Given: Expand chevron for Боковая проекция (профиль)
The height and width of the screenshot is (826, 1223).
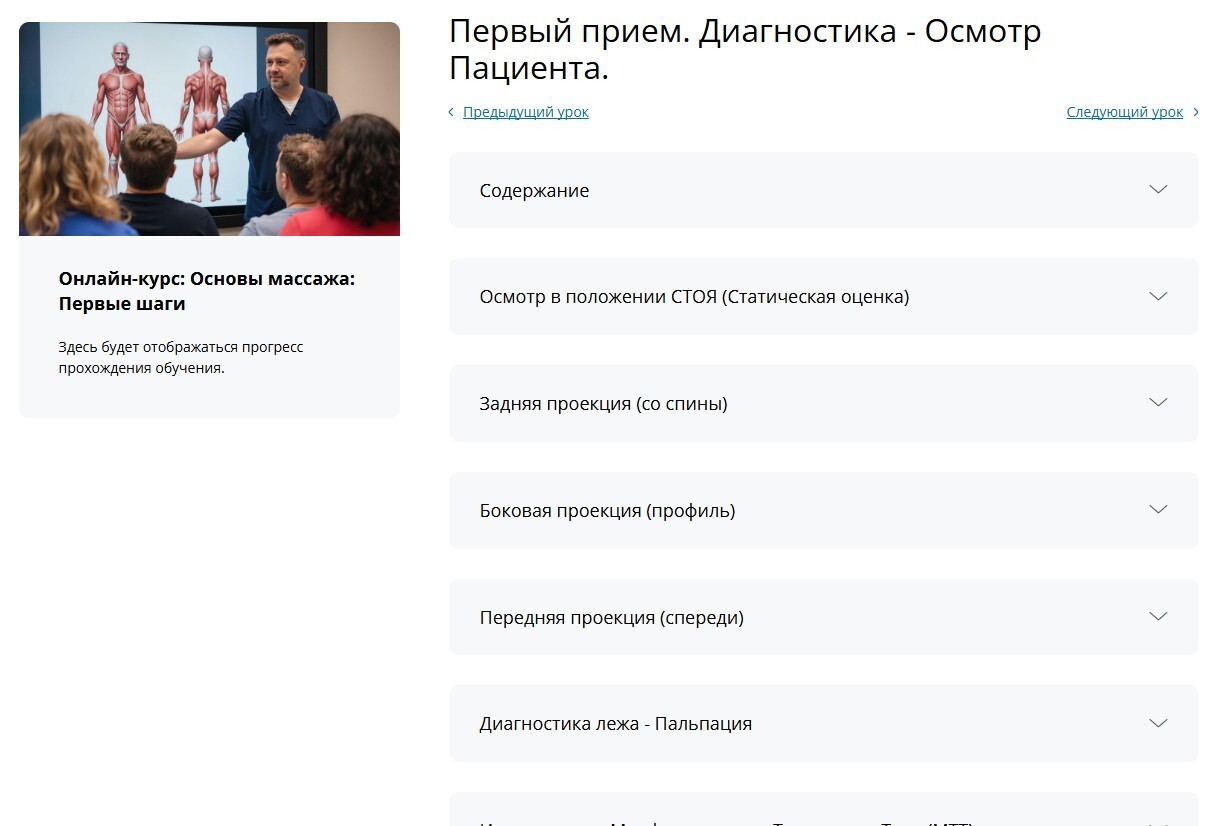Looking at the screenshot, I should pos(1158,509).
